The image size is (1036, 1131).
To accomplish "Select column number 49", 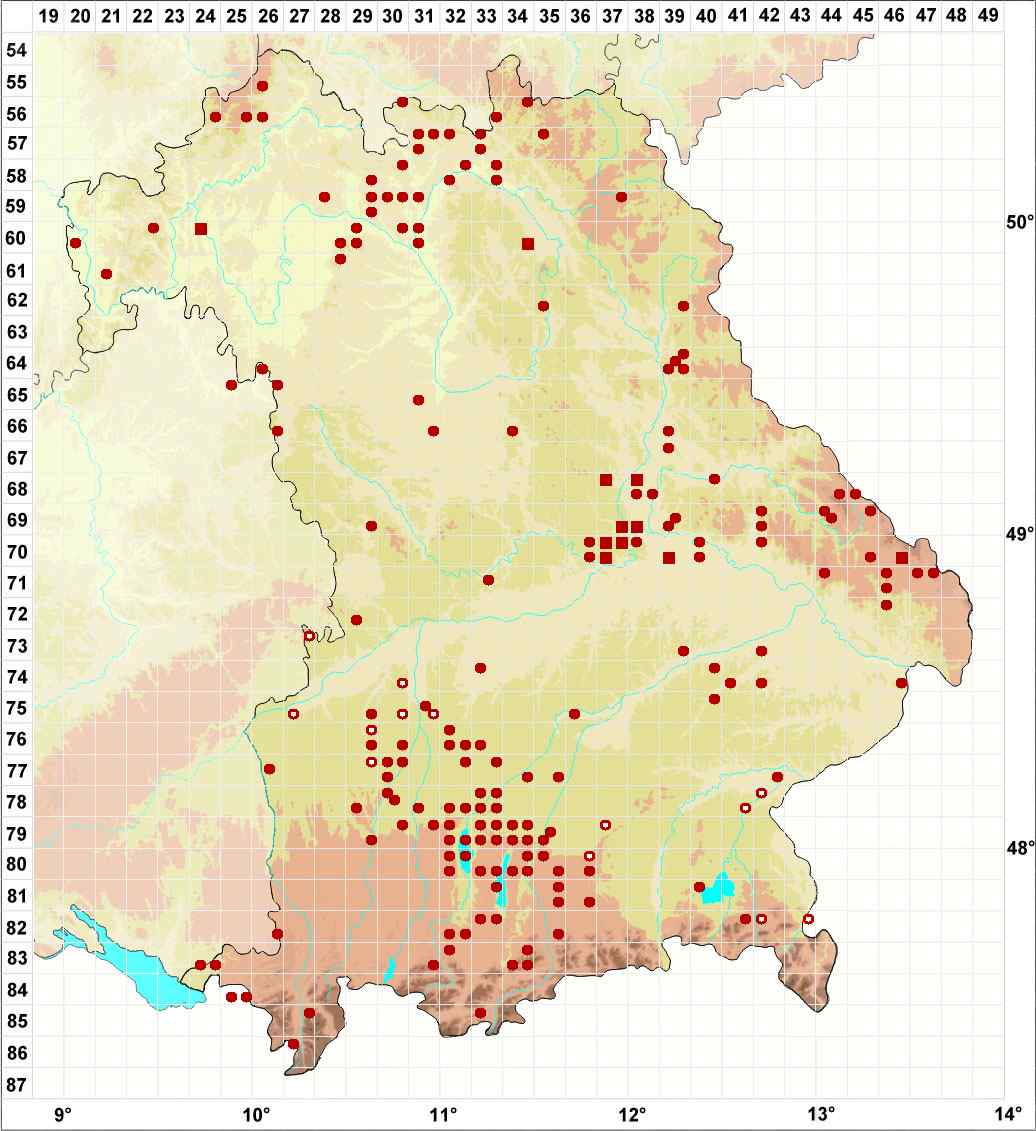I will [x=988, y=15].
